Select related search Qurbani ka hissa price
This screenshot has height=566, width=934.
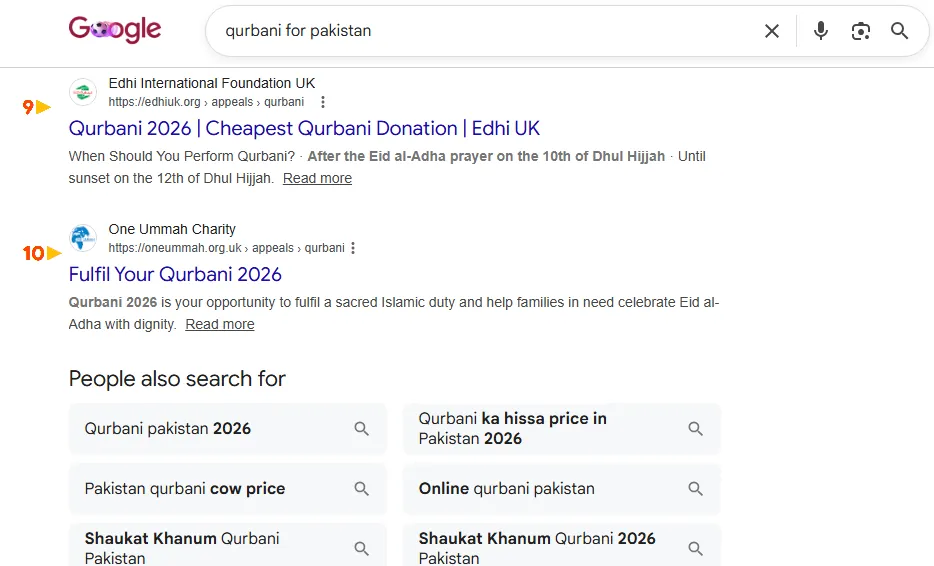562,428
